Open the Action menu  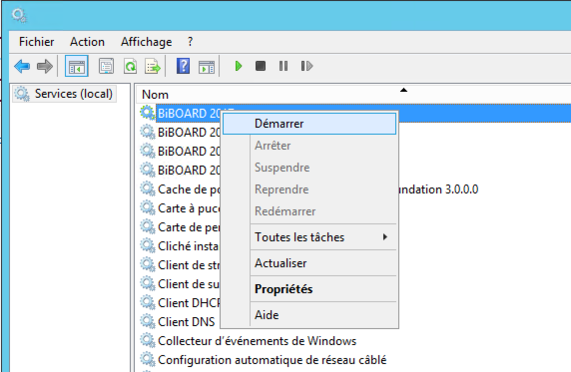click(87, 42)
